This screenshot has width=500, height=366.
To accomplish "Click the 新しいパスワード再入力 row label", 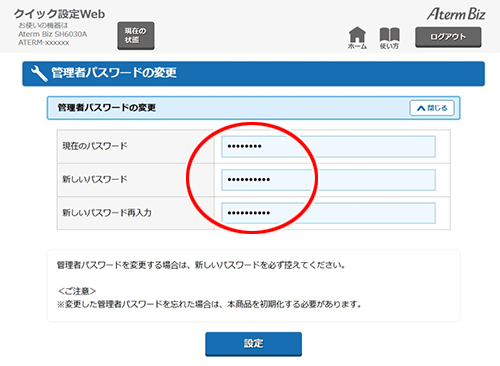I will point(107,213).
